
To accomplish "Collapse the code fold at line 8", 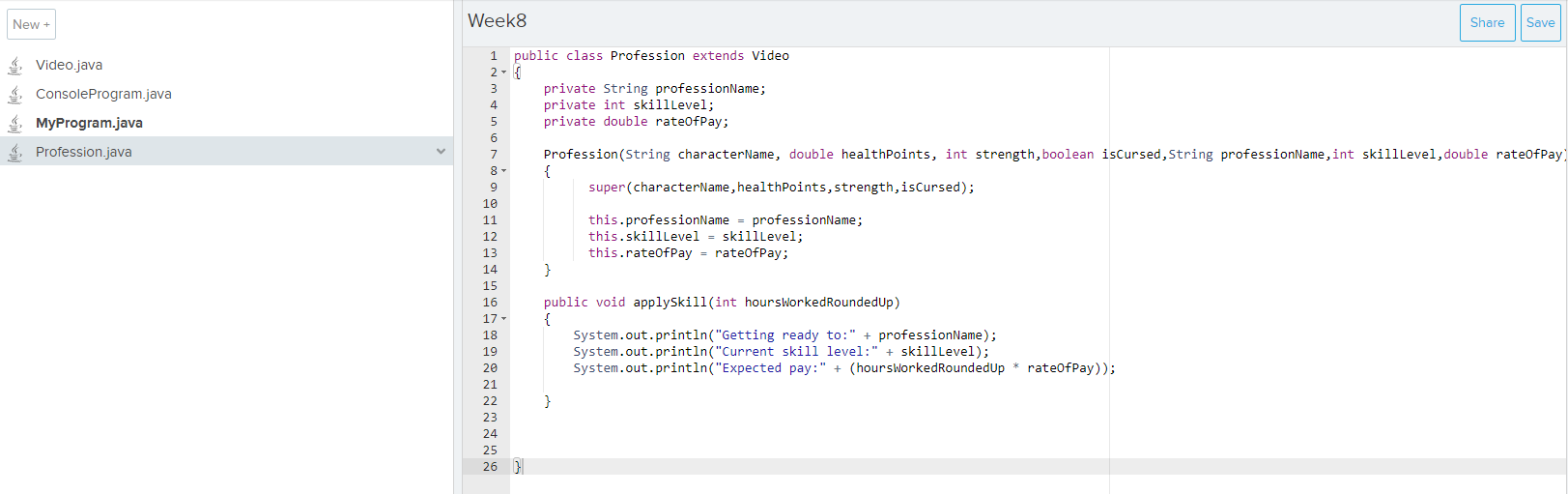I will [x=503, y=171].
